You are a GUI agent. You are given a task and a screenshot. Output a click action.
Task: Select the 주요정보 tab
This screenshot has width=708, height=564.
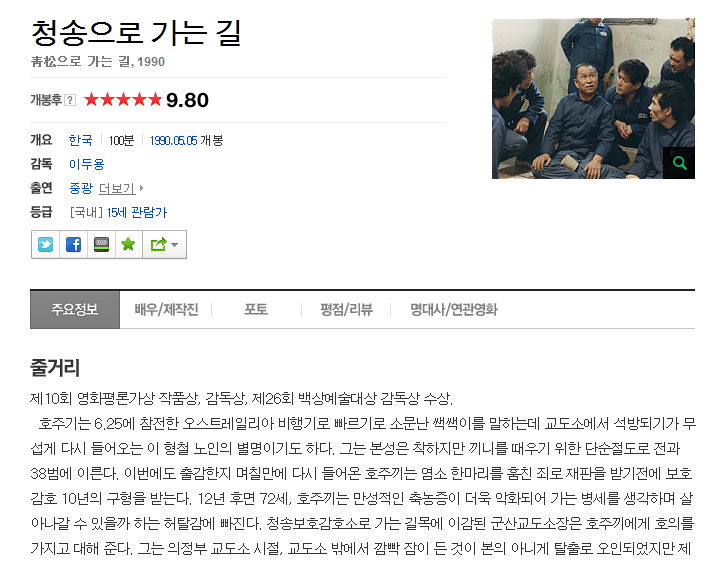(x=75, y=309)
